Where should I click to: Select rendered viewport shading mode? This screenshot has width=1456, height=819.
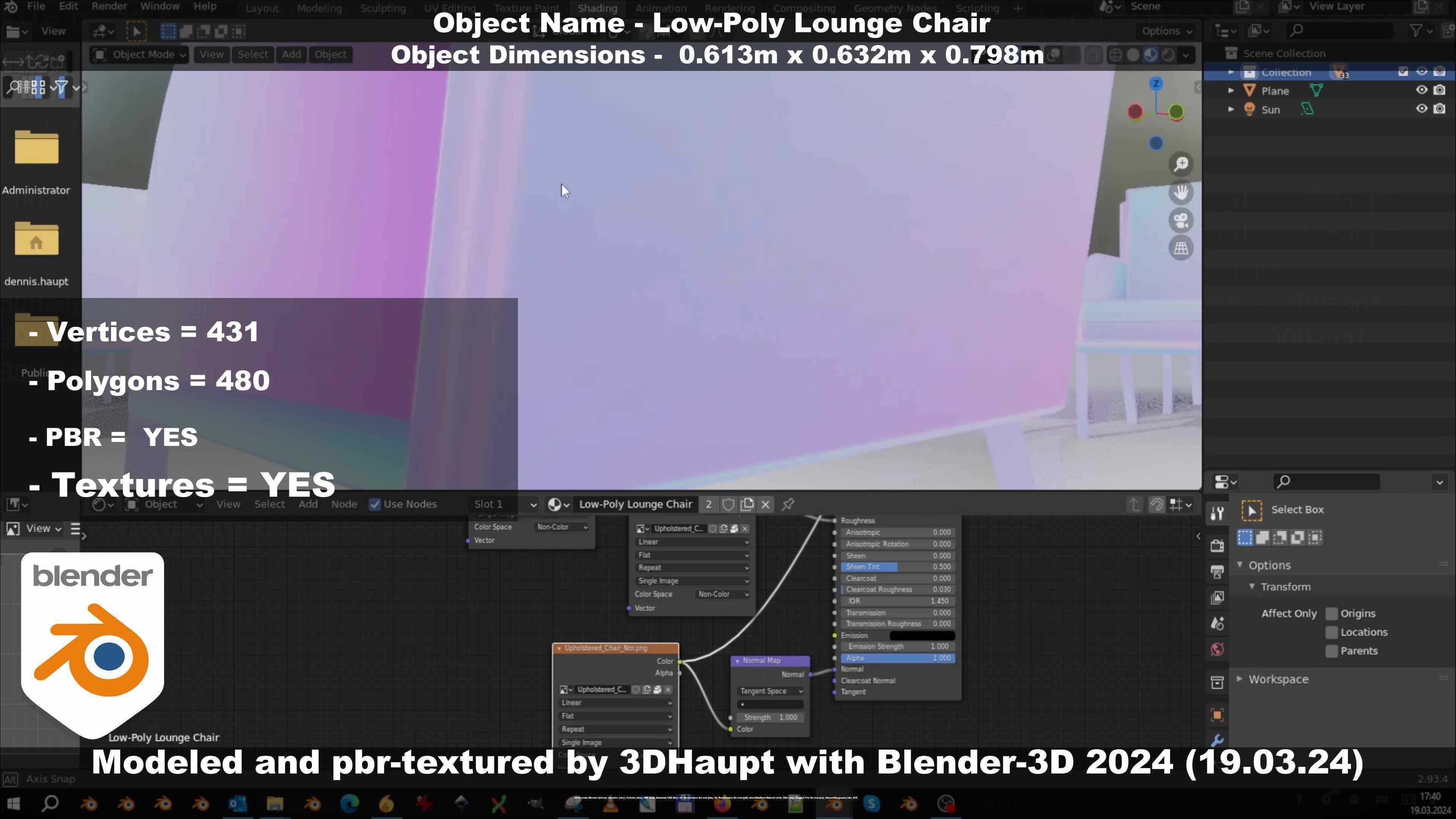[1168, 55]
